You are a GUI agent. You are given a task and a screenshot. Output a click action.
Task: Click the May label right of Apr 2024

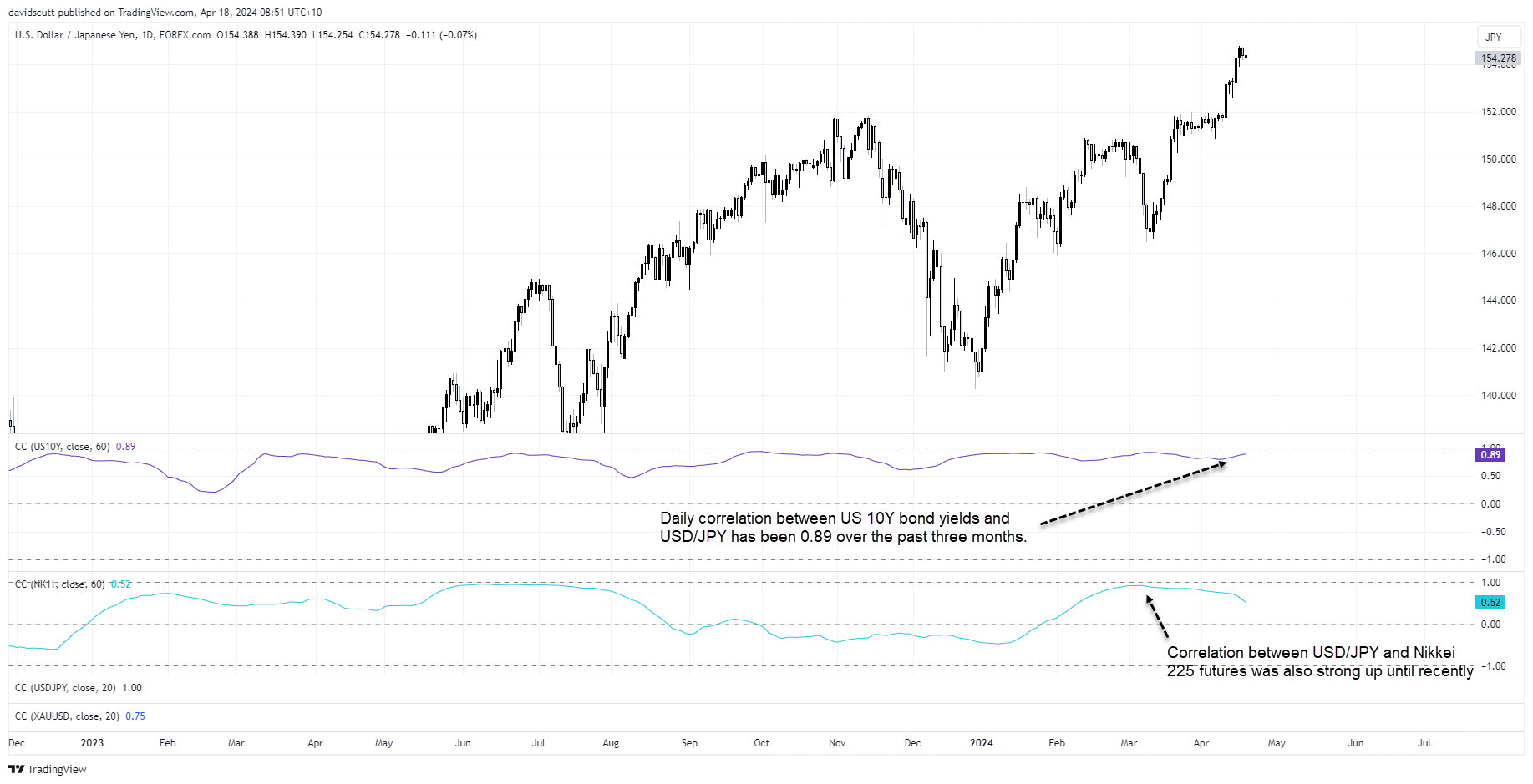(x=1277, y=743)
